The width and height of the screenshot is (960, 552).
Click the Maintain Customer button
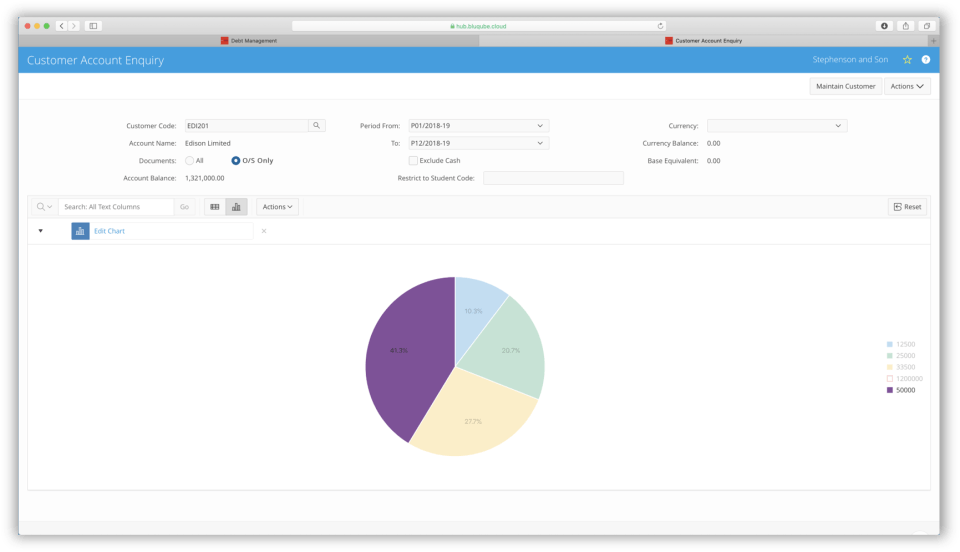846,86
